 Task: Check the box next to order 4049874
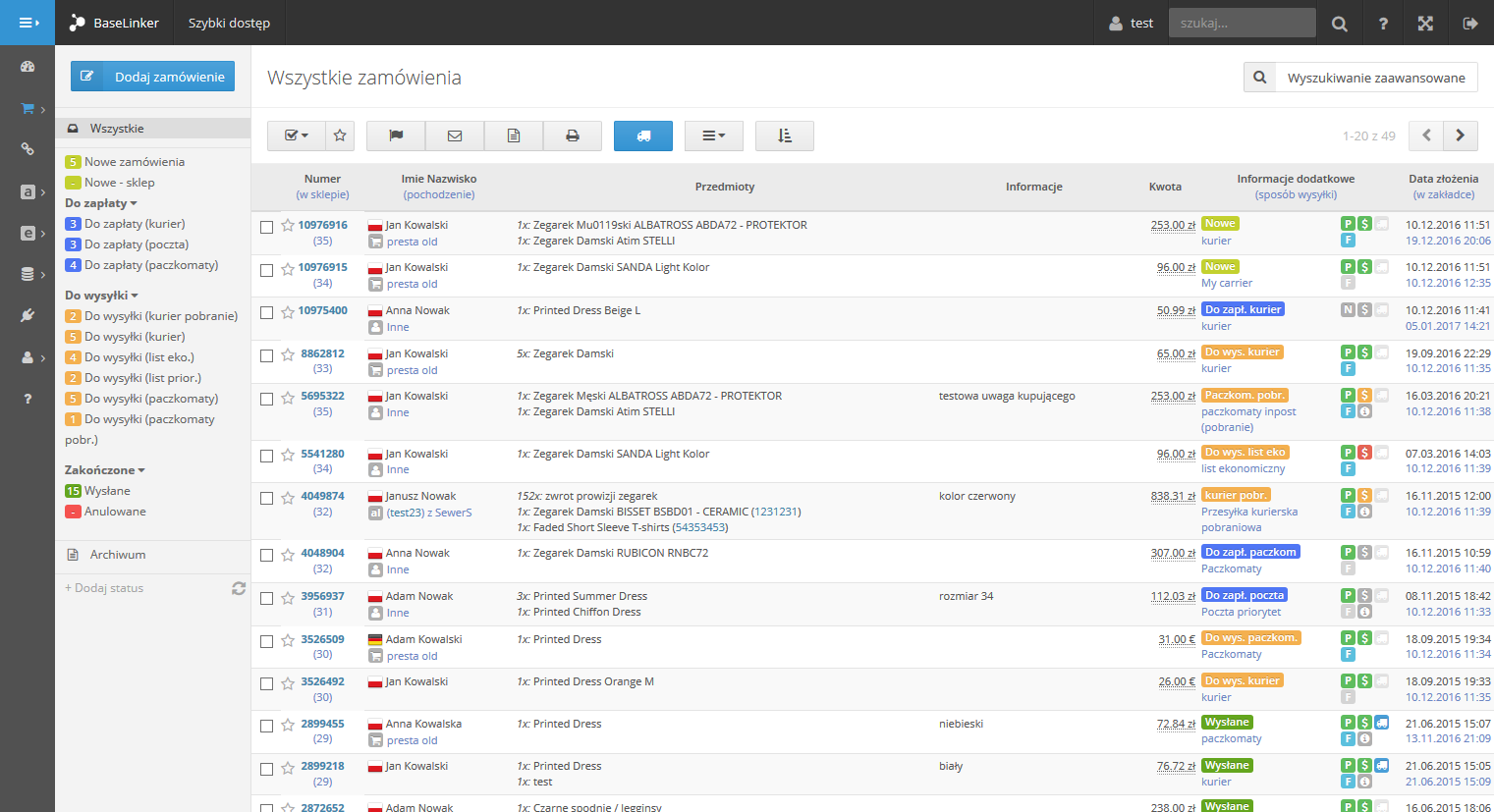(x=266, y=498)
